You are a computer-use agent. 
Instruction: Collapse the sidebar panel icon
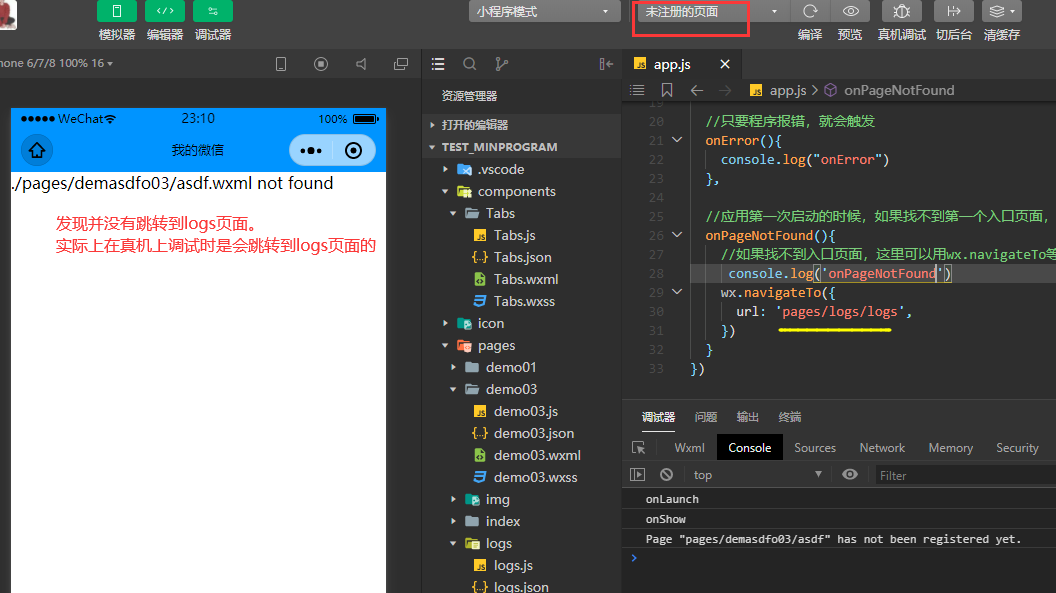pyautogui.click(x=606, y=64)
